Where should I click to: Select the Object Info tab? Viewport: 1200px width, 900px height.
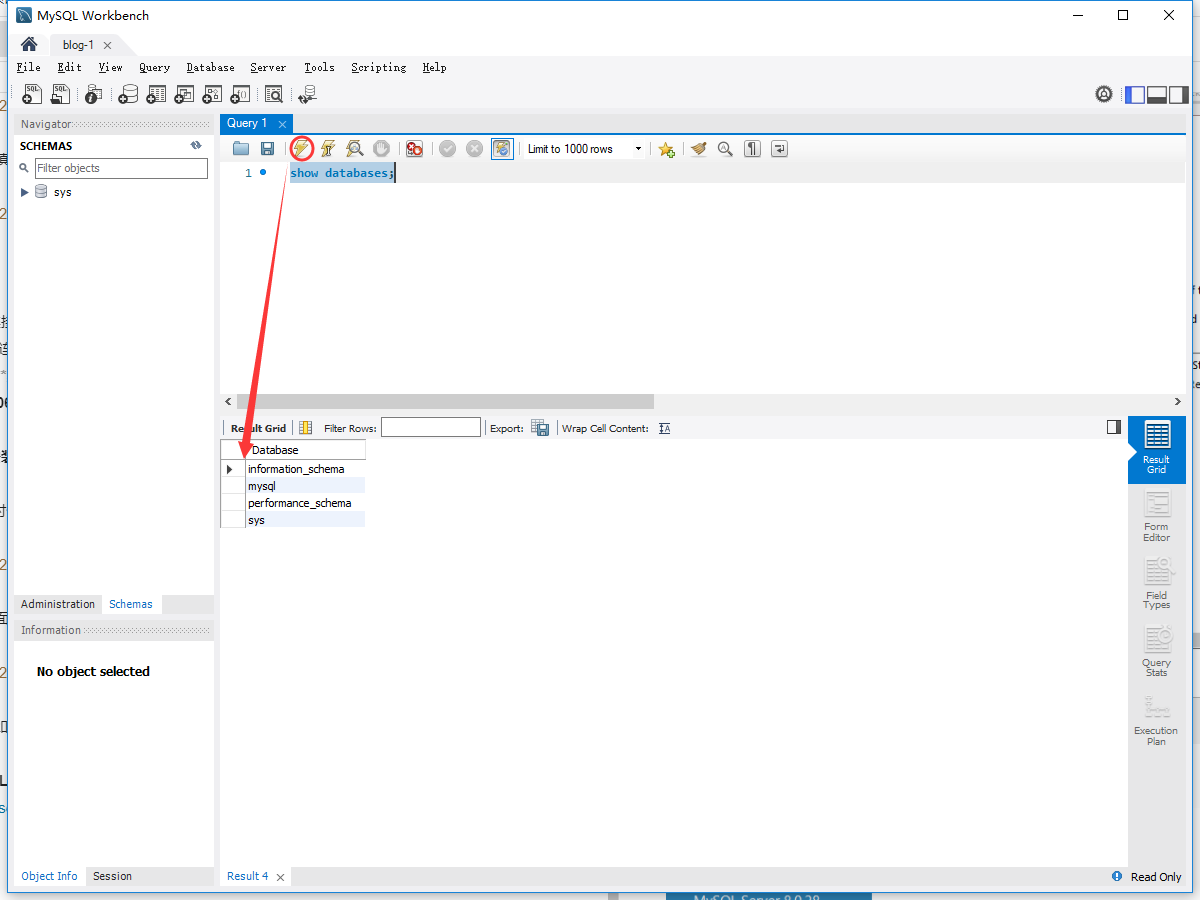click(x=49, y=876)
